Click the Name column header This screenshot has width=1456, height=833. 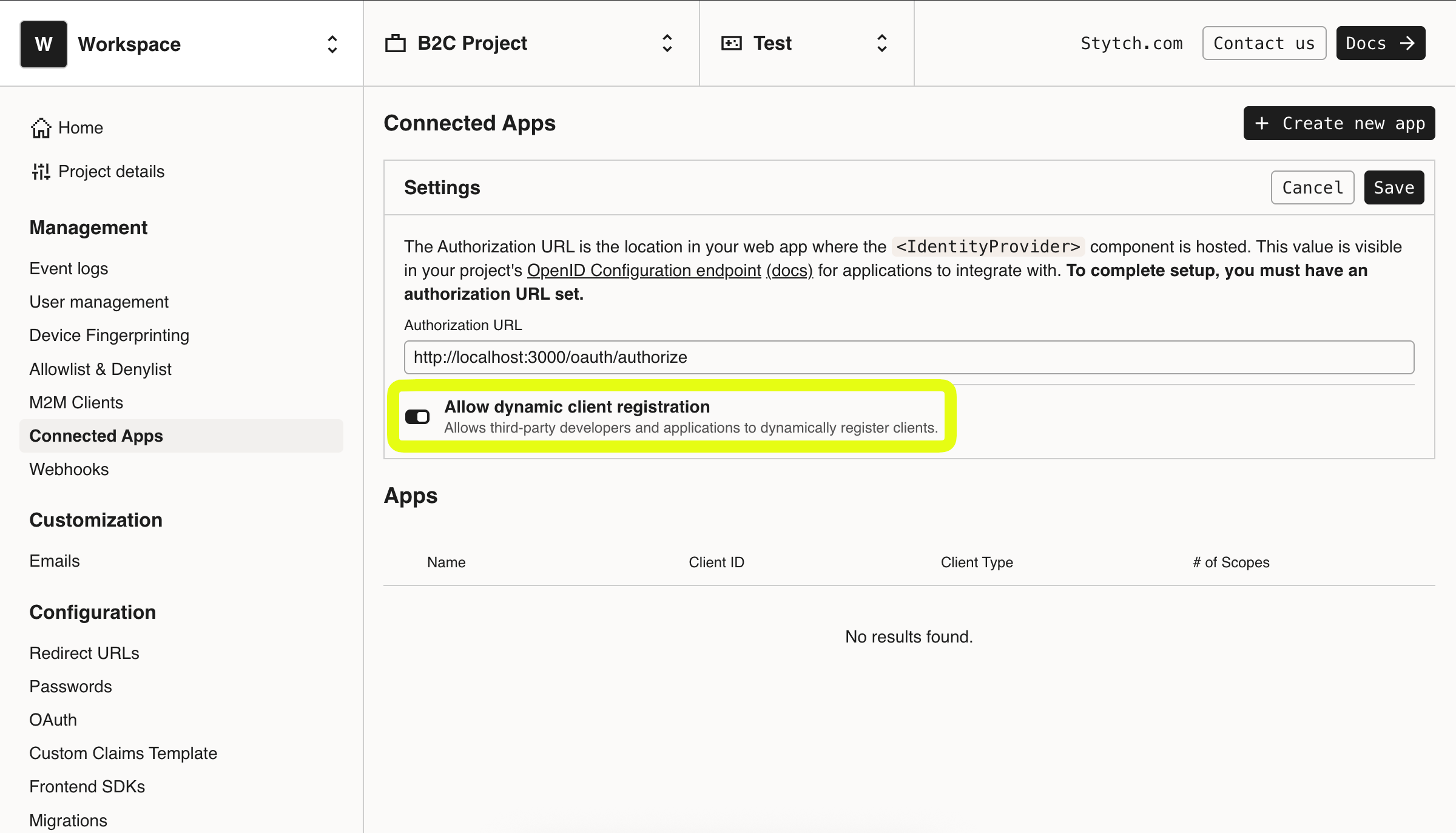[x=446, y=562]
